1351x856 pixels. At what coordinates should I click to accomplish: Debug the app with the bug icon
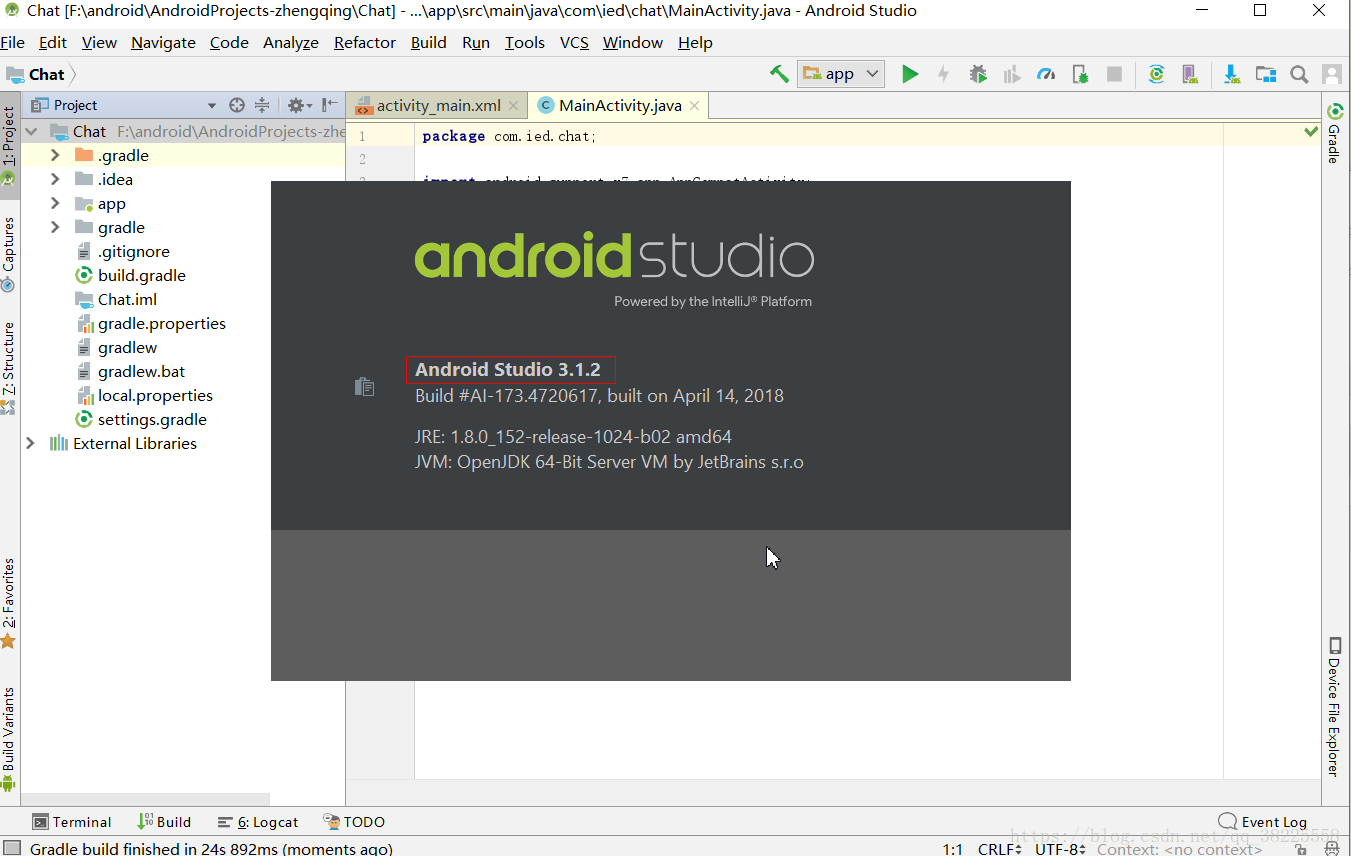978,74
